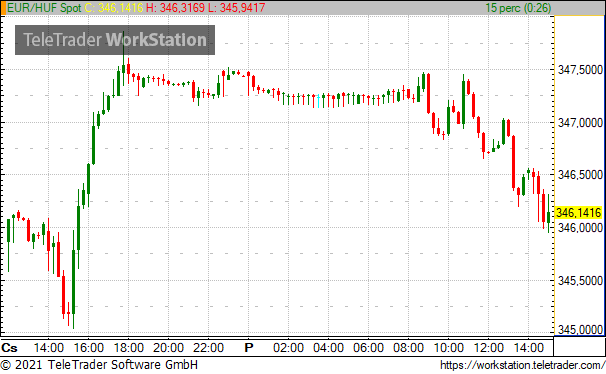Select the yellow 346,1416 current price tag
The height and width of the screenshot is (374, 606).
[x=579, y=212]
